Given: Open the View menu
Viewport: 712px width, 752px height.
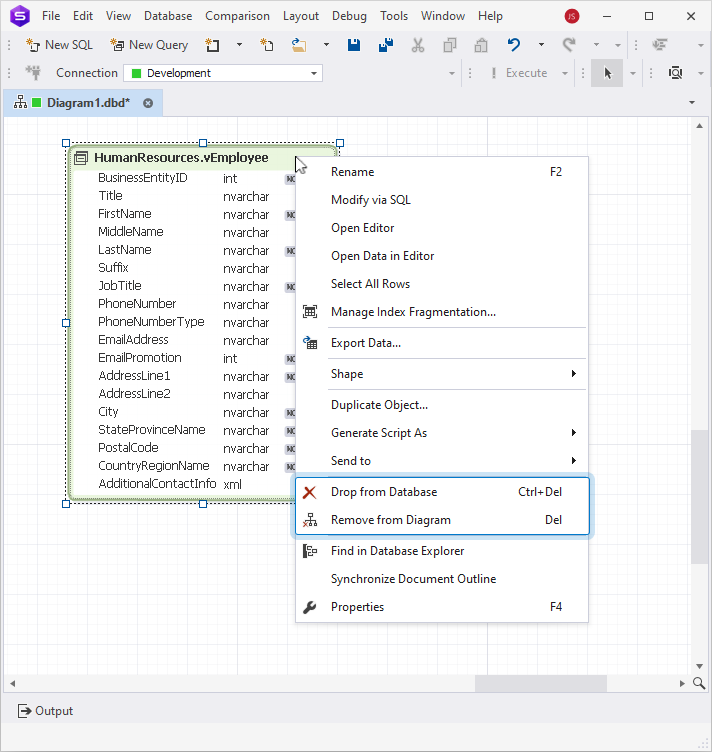Looking at the screenshot, I should pos(118,16).
